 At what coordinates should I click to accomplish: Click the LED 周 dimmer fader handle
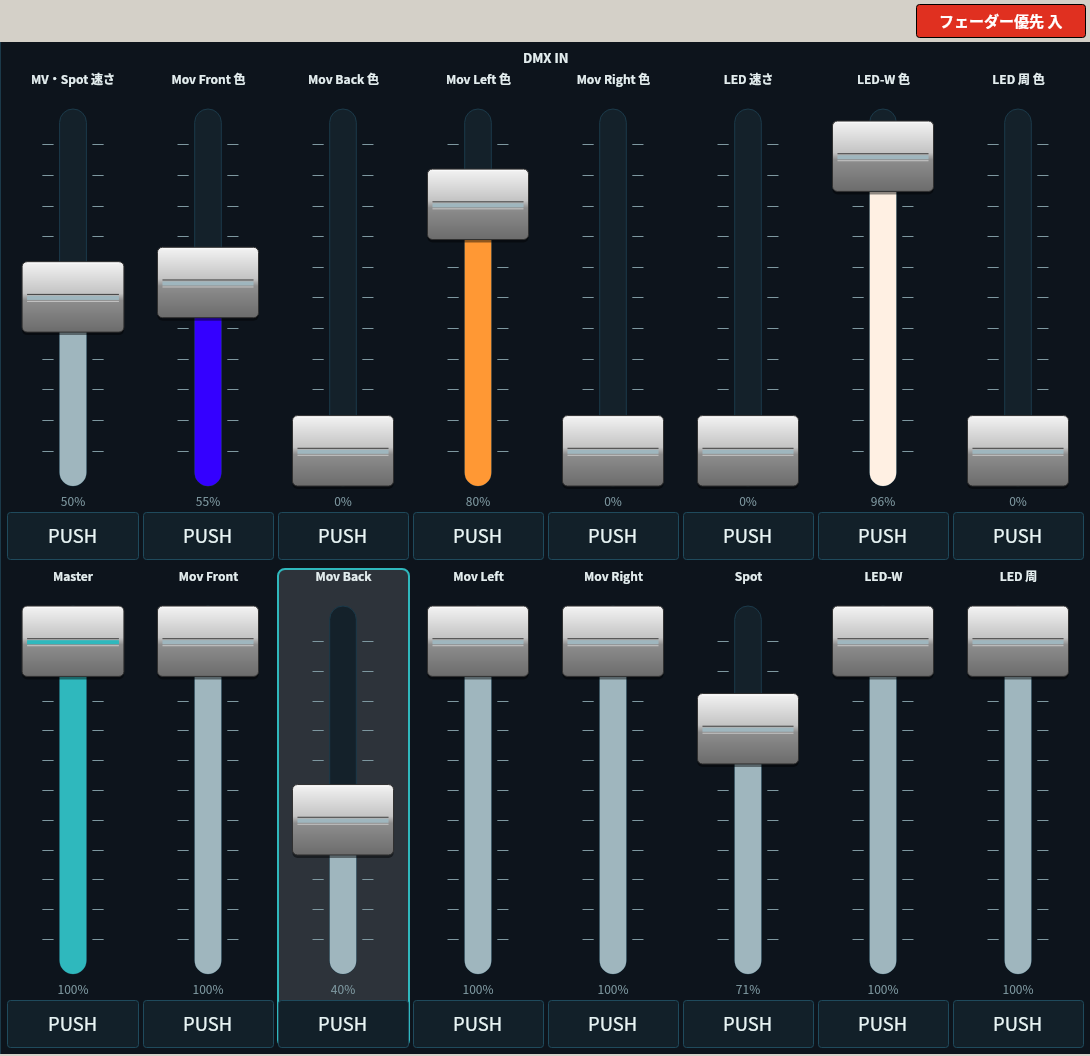coord(1018,642)
